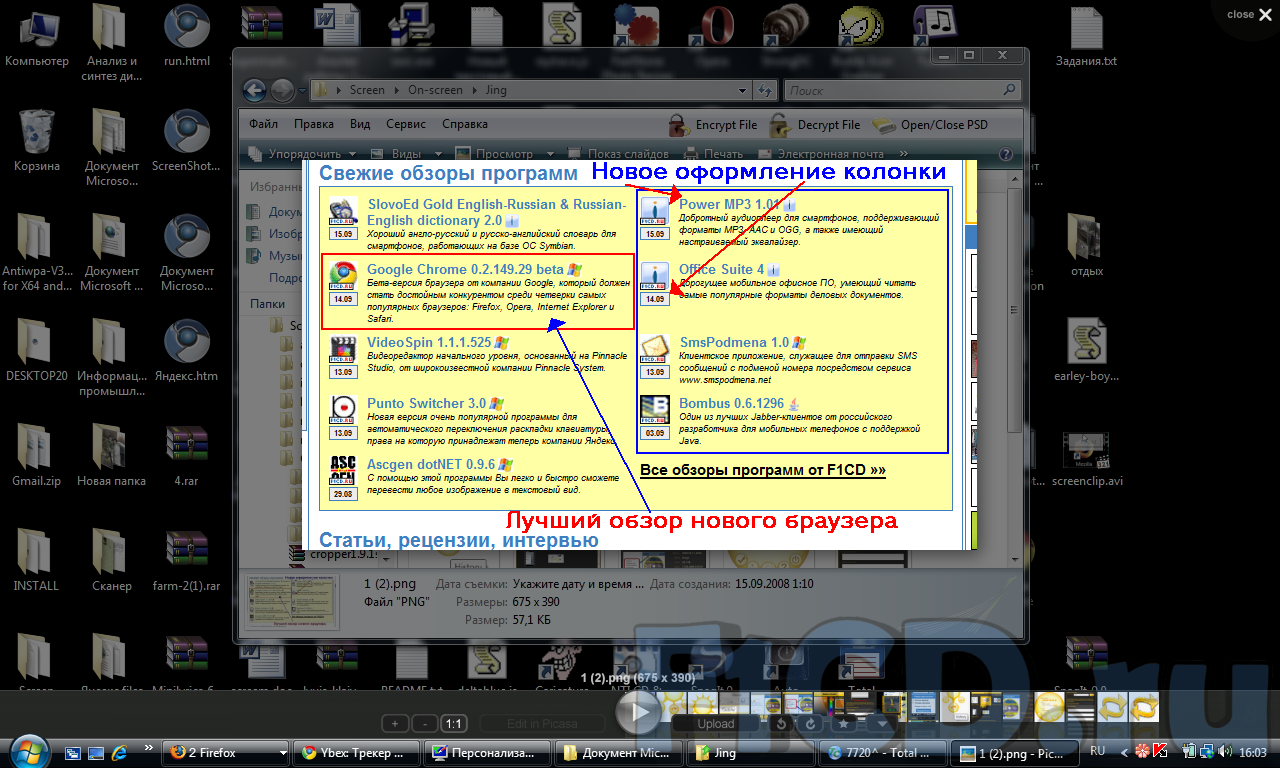Open the Справка menu

tap(465, 125)
